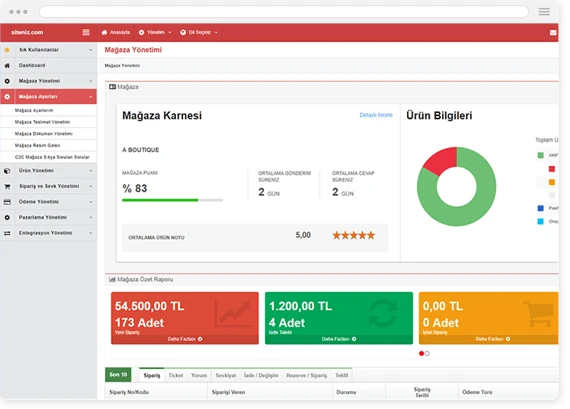This screenshot has height=409, width=570.
Task: Switch to the Ticket tab
Action: pyautogui.click(x=176, y=375)
